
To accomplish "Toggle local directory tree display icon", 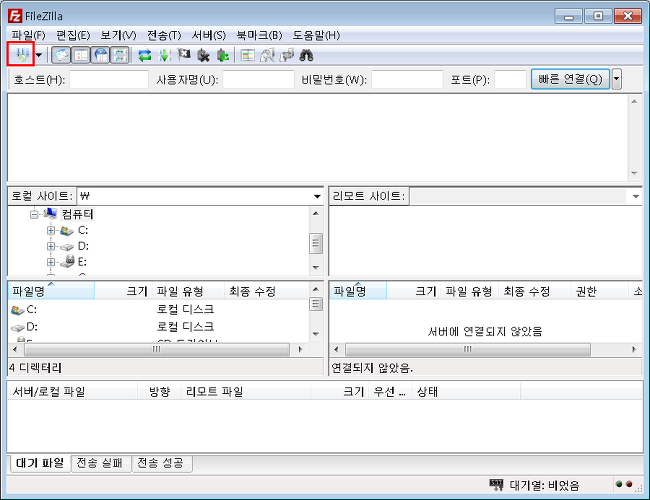I will 81,55.
